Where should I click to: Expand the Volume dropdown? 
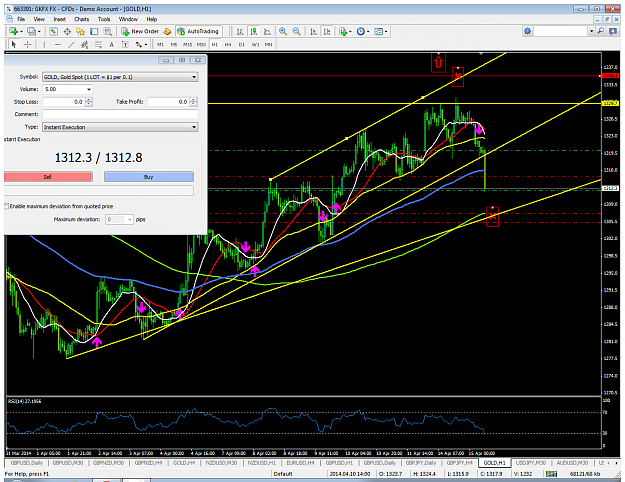pos(89,89)
